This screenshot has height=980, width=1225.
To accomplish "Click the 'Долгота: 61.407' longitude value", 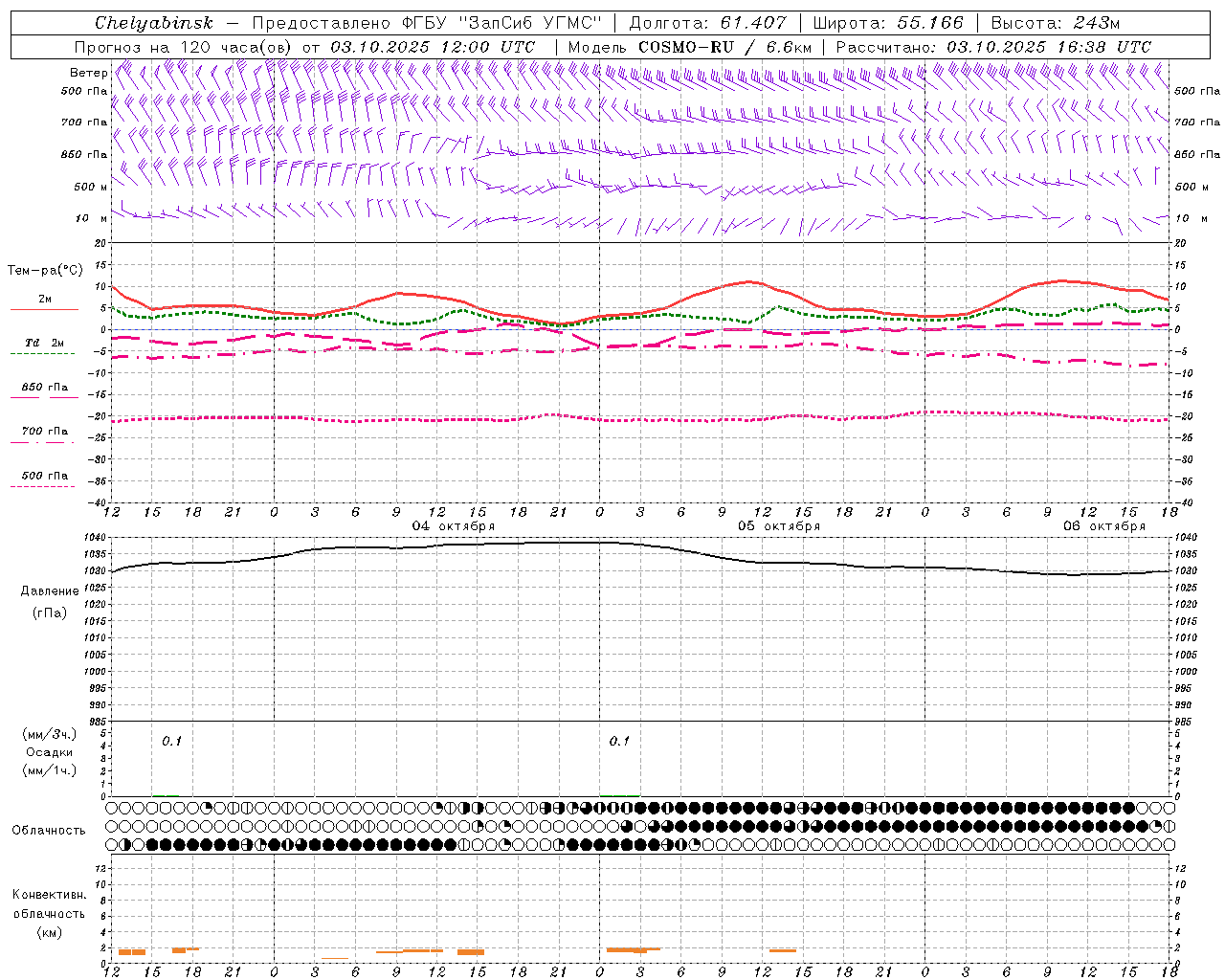I will (707, 23).
